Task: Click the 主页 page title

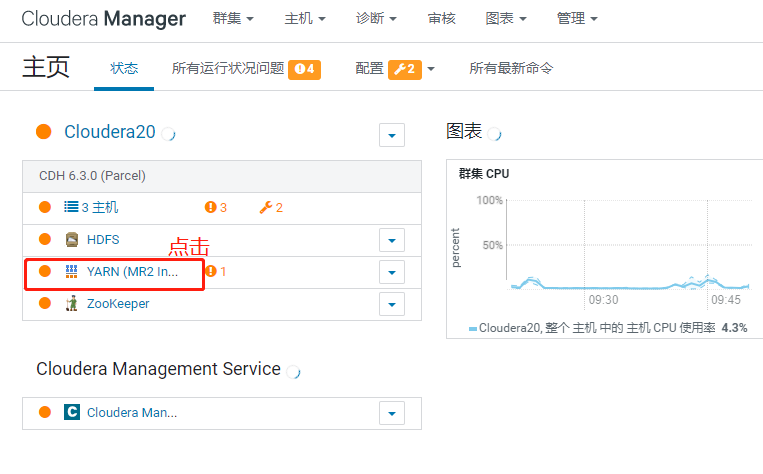Action: point(46,67)
